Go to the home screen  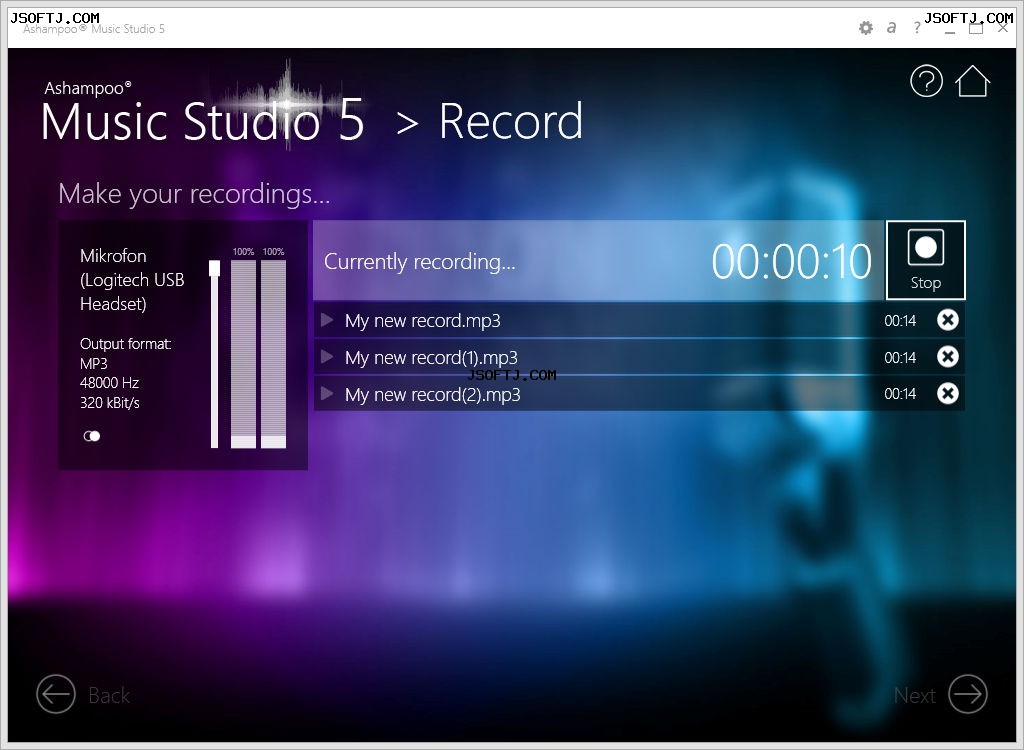(x=972, y=81)
